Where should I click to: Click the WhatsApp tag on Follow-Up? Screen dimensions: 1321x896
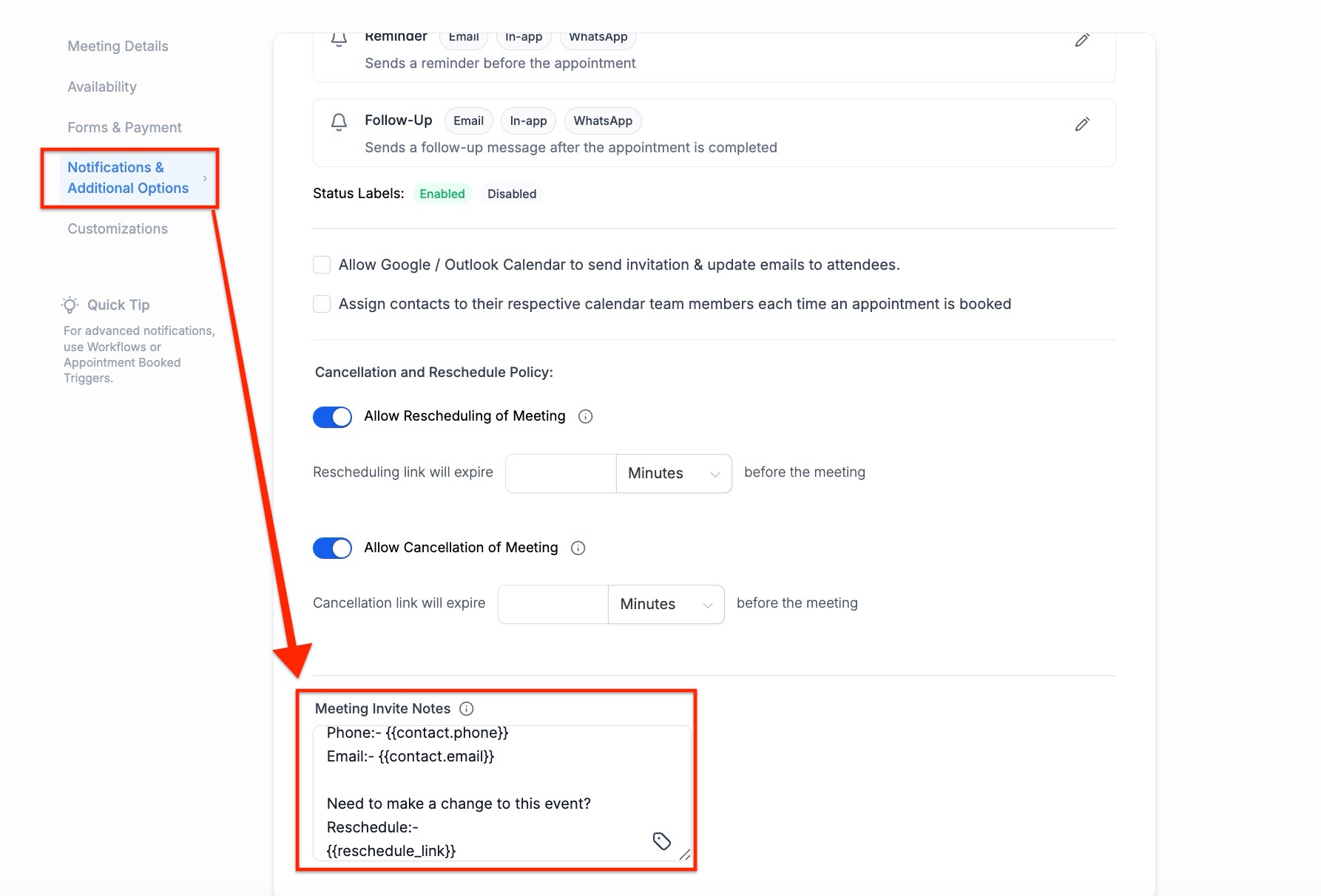(602, 121)
